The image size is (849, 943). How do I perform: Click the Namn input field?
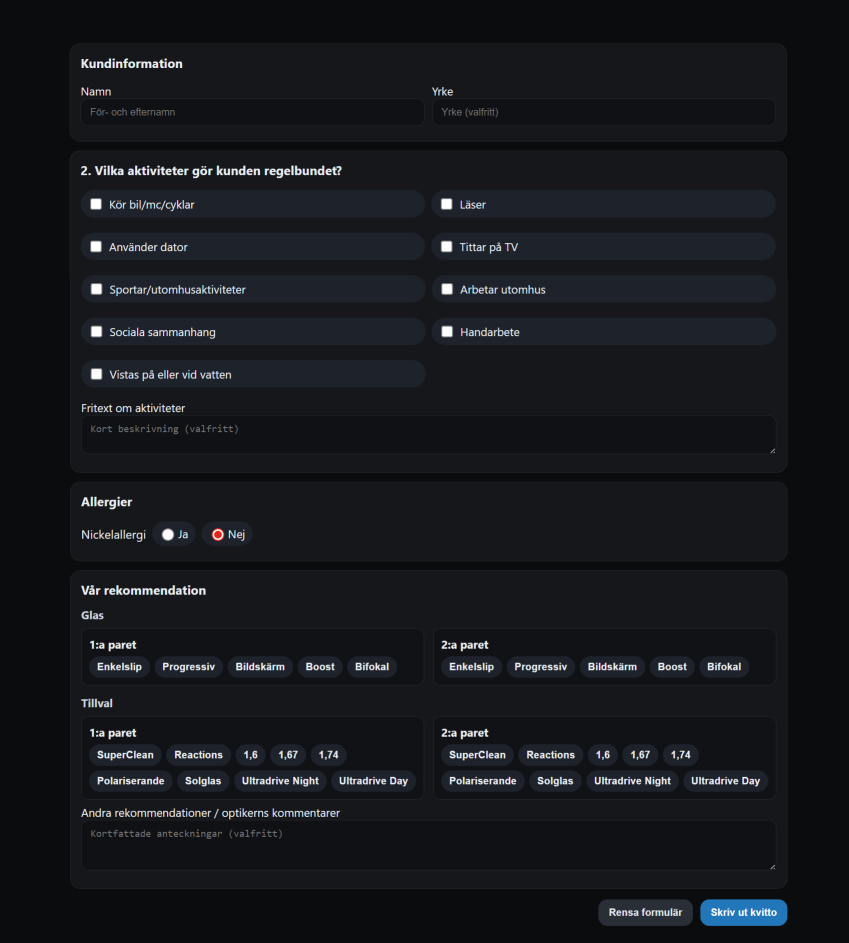point(252,112)
